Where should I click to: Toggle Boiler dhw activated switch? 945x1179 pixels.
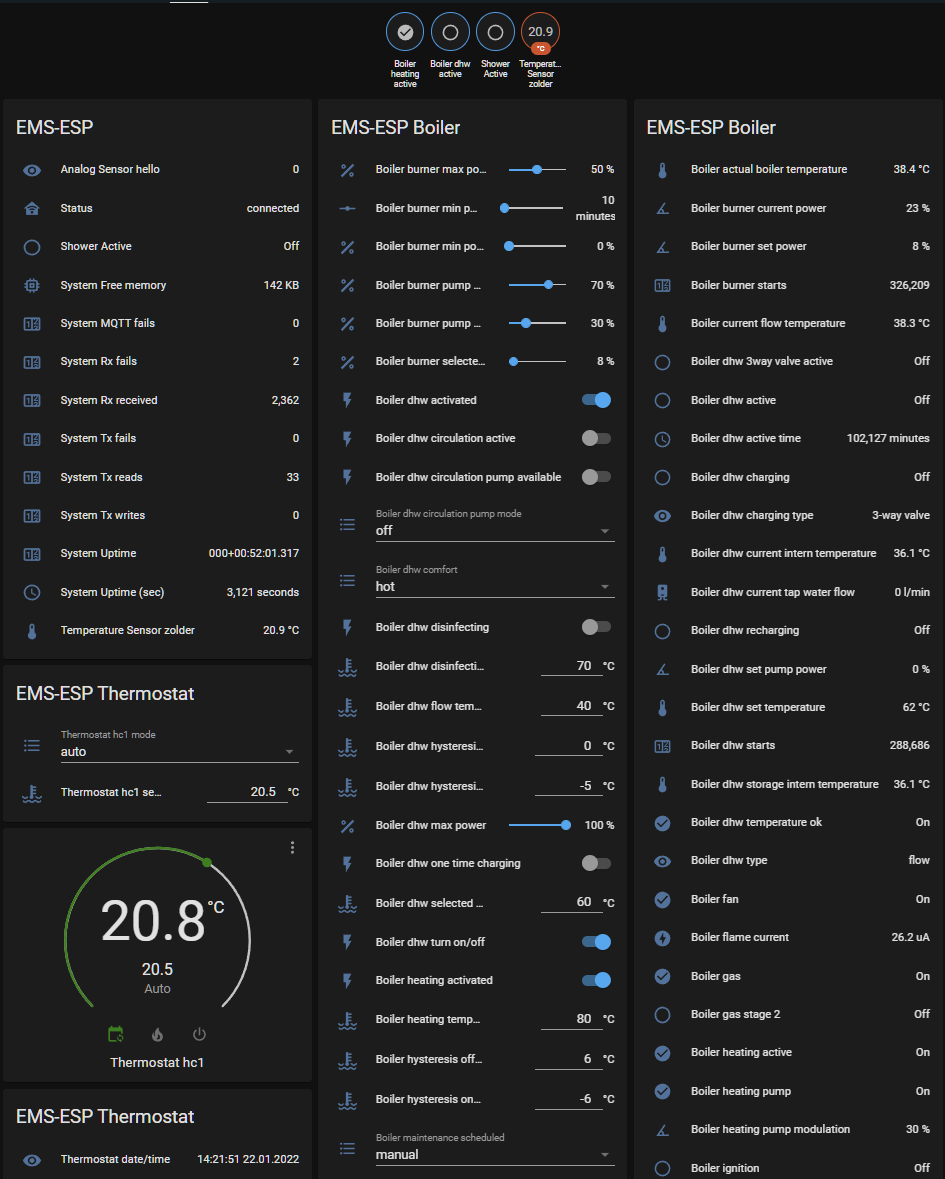click(x=596, y=400)
